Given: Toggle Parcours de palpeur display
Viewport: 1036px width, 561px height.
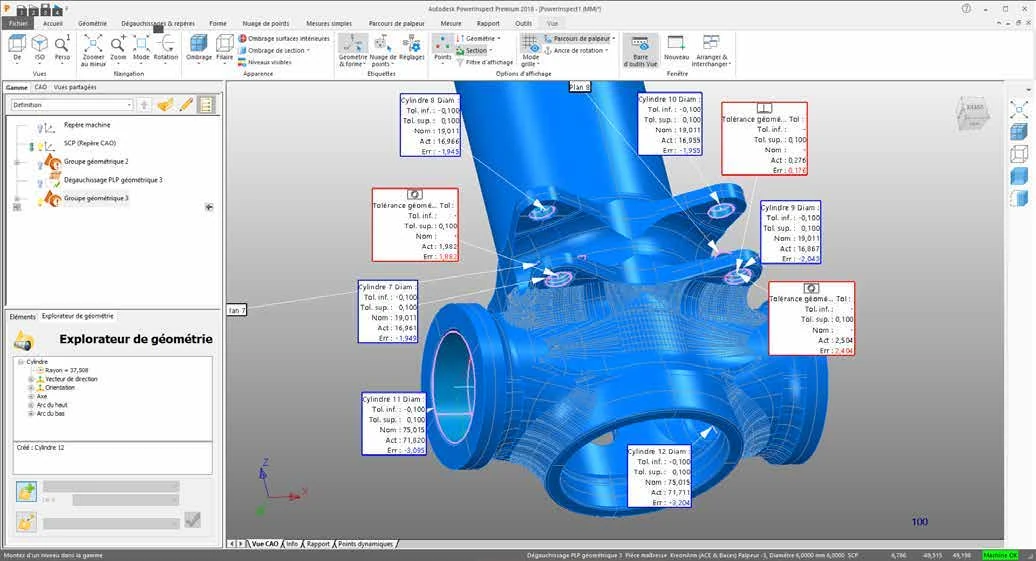Looking at the screenshot, I should click(579, 38).
